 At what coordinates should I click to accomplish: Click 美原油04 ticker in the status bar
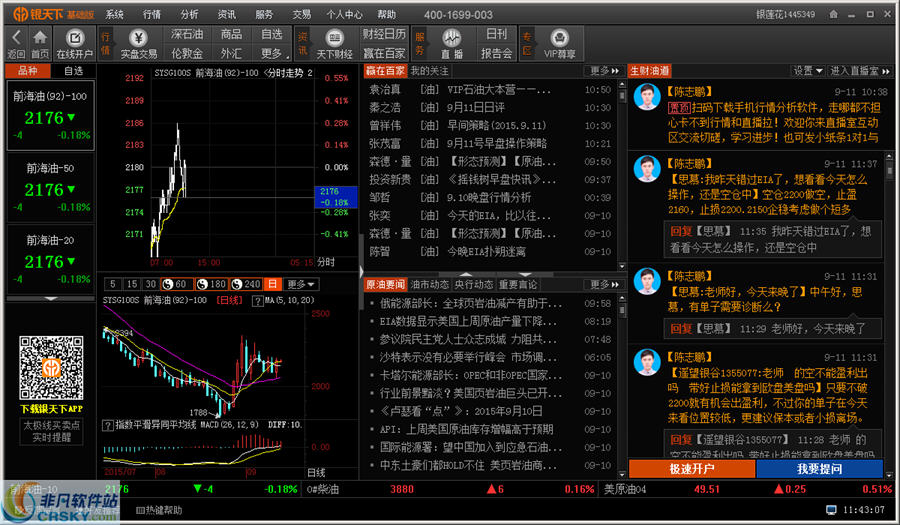point(625,489)
